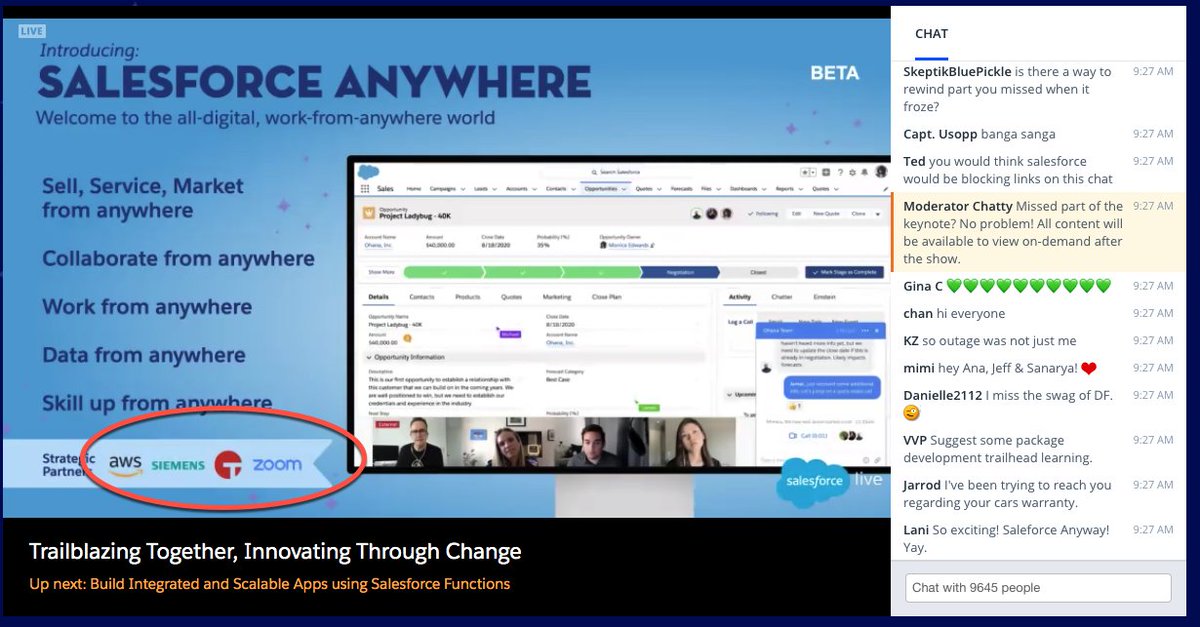Click the search magnifier in Search Salesforce bar
This screenshot has height=627, width=1200.
click(x=594, y=172)
